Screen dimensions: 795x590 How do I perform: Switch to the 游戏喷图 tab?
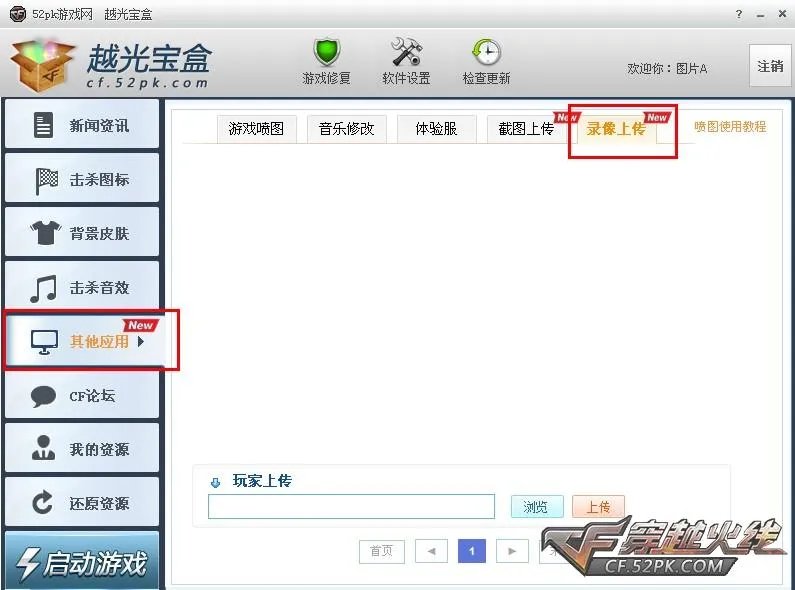(x=257, y=129)
